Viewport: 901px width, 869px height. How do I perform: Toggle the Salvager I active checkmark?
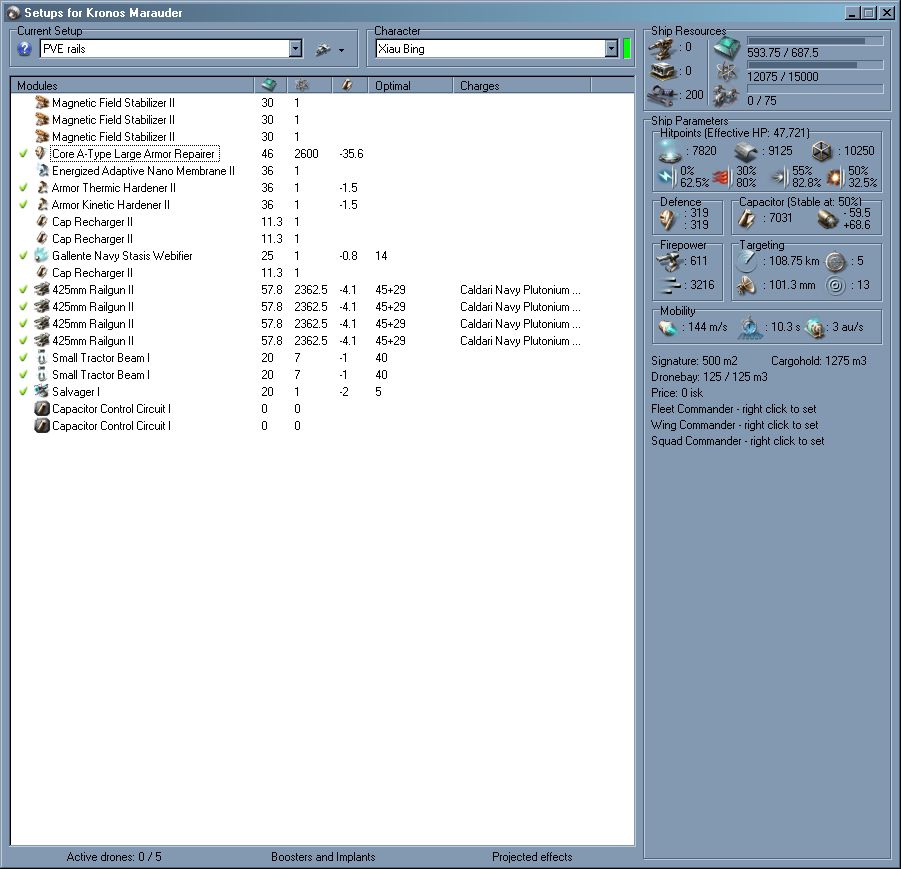(x=23, y=391)
